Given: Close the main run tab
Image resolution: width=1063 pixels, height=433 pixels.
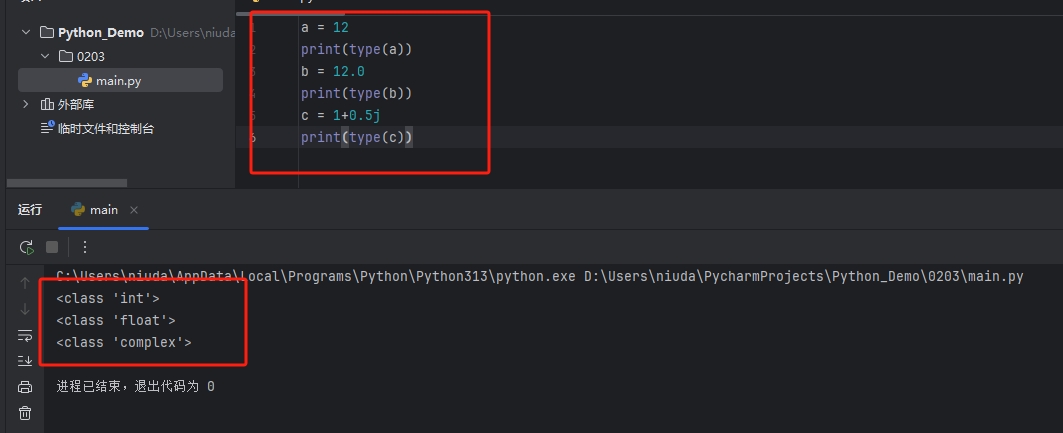Looking at the screenshot, I should [x=134, y=210].
